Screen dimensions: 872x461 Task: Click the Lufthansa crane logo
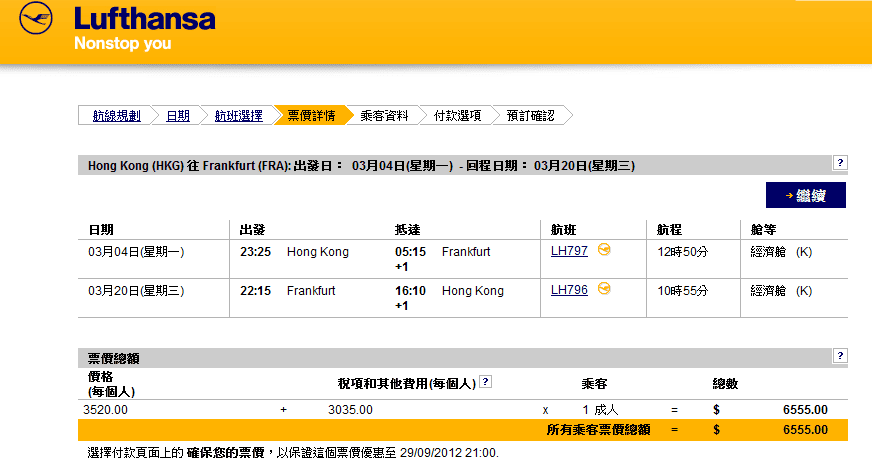click(x=35, y=19)
